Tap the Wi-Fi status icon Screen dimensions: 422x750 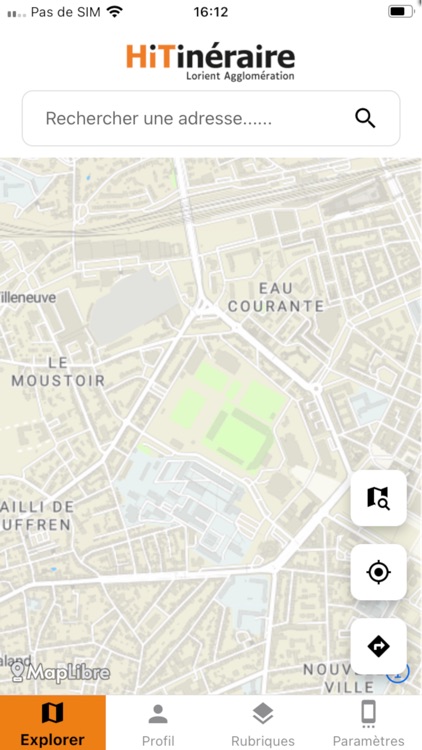[x=114, y=11]
